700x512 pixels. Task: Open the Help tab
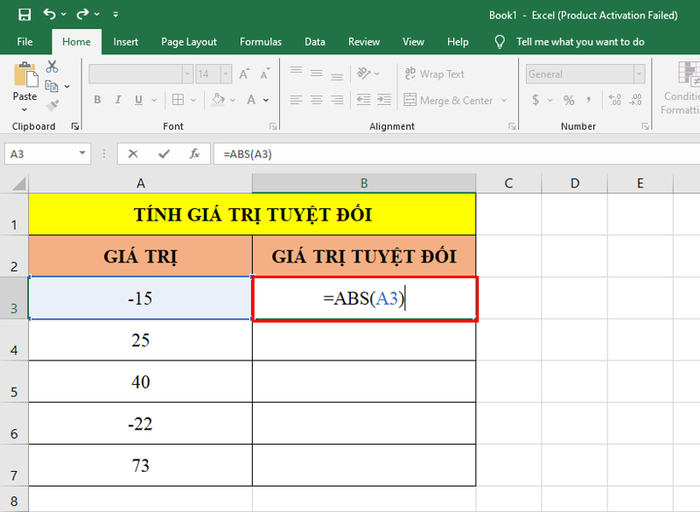458,42
